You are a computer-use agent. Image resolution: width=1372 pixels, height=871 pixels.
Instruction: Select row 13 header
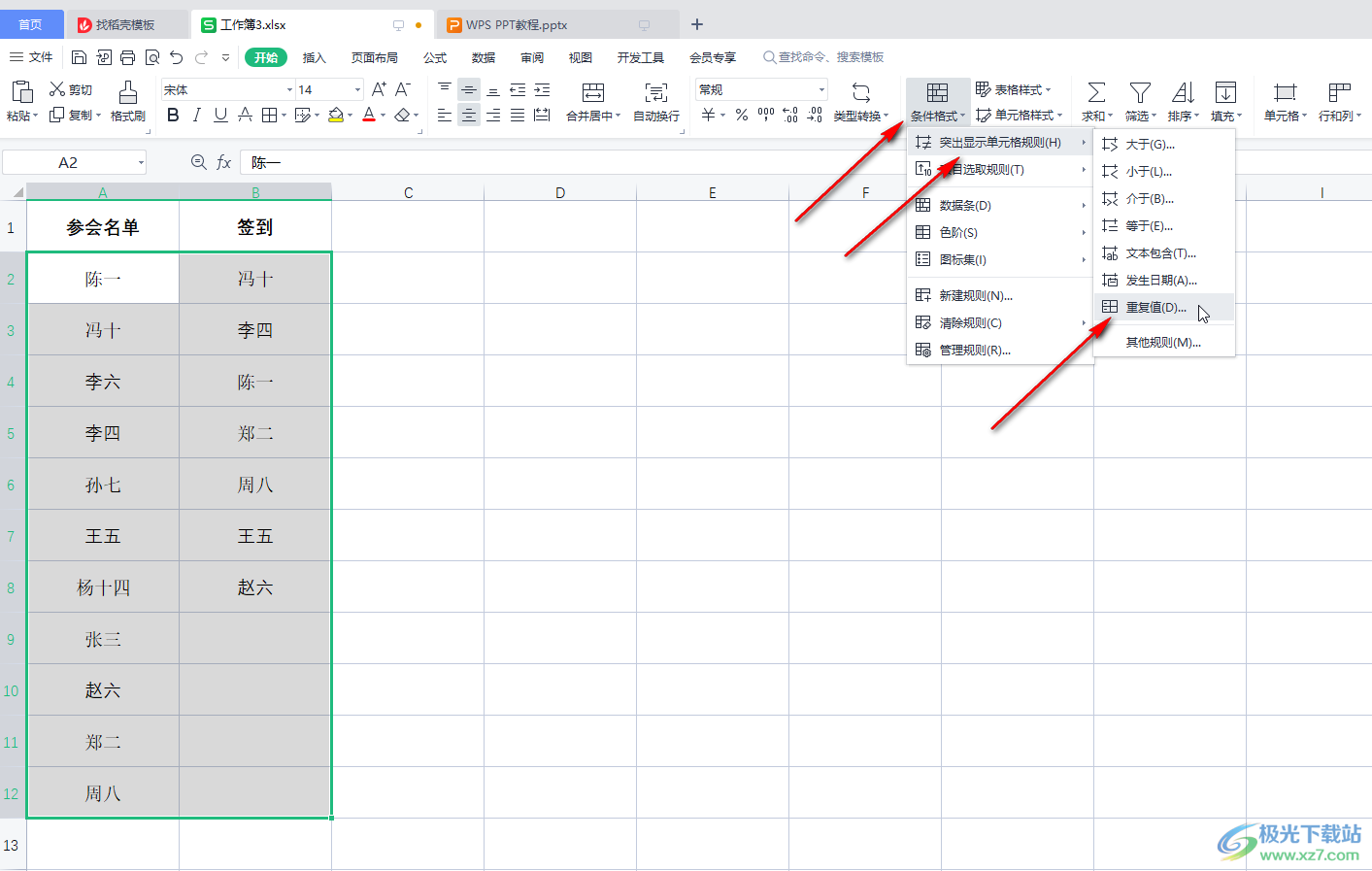[x=13, y=845]
